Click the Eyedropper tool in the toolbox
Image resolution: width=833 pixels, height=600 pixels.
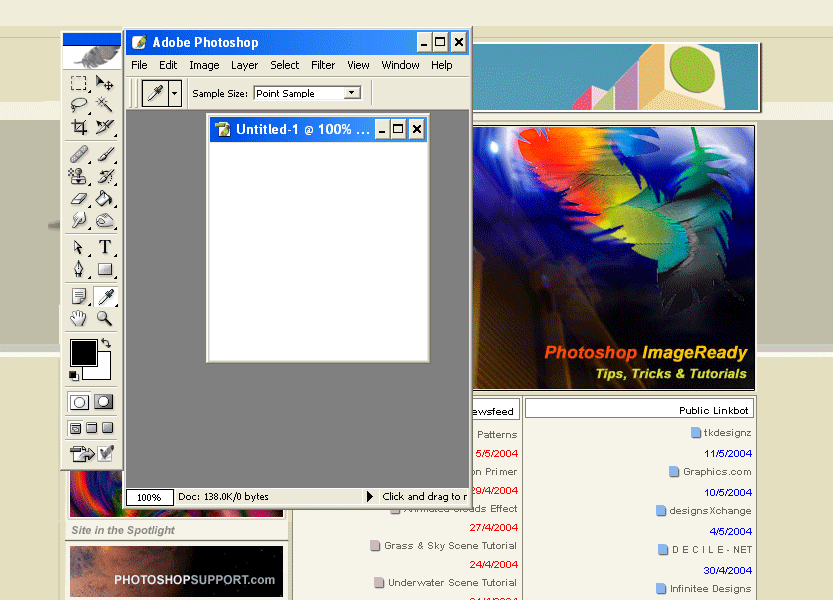[105, 297]
